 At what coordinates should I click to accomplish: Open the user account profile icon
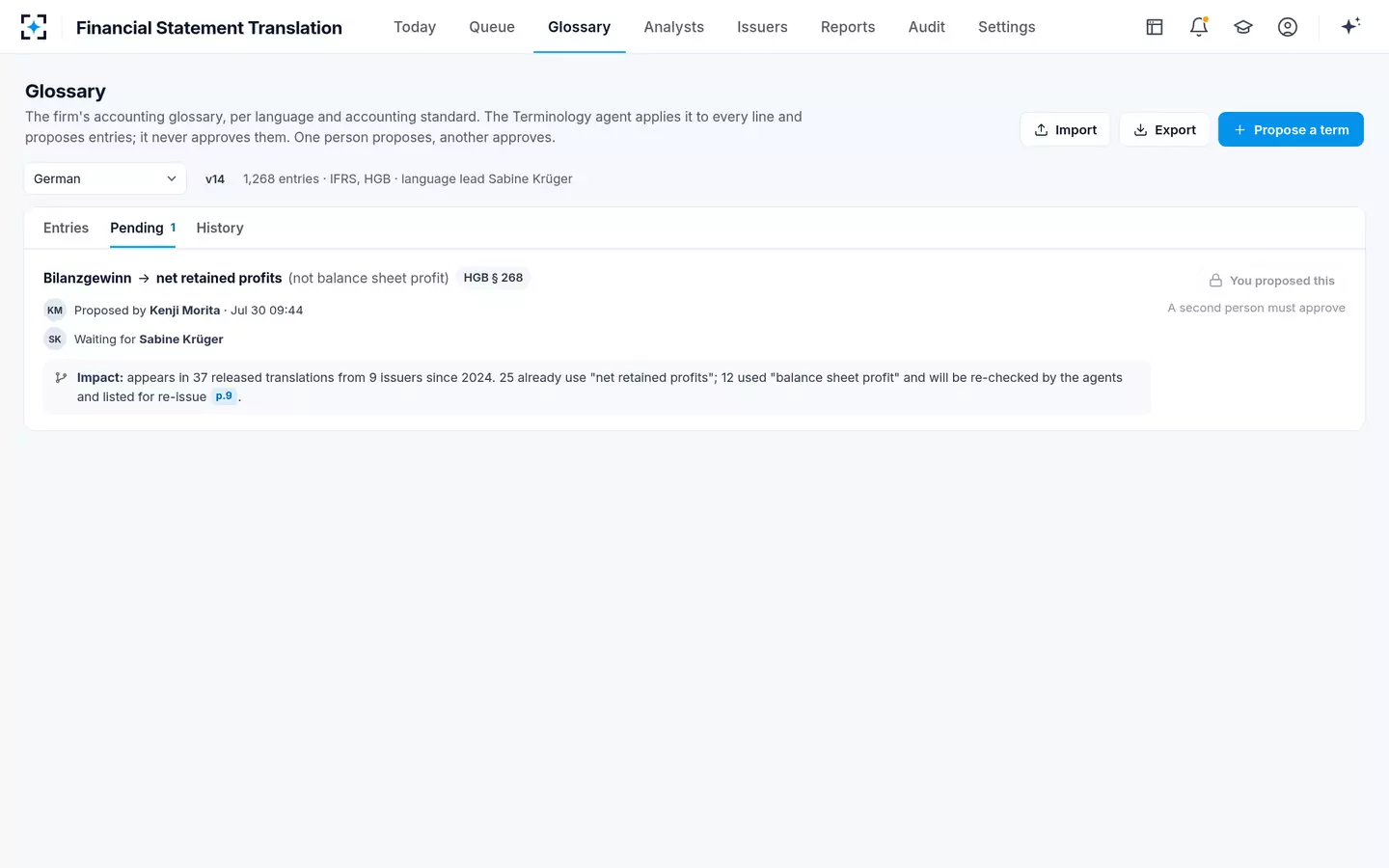pos(1288,27)
